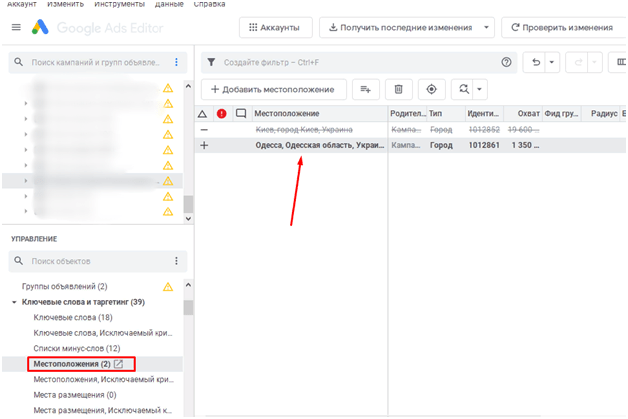Expand the highlighted campaign tree row
Image resolution: width=628 pixels, height=419 pixels.
coord(26,181)
